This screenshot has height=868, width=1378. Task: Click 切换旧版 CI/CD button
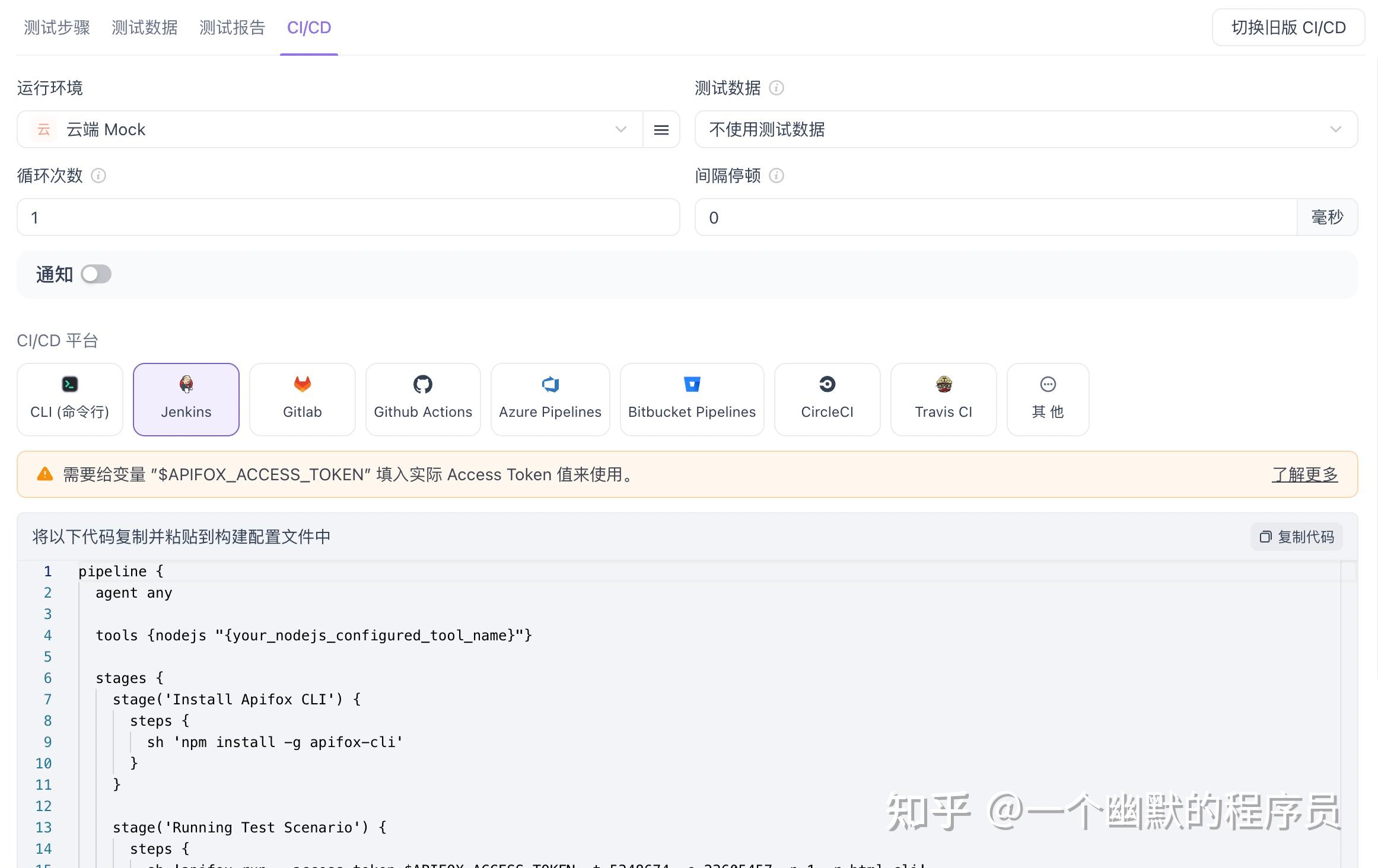coord(1287,27)
